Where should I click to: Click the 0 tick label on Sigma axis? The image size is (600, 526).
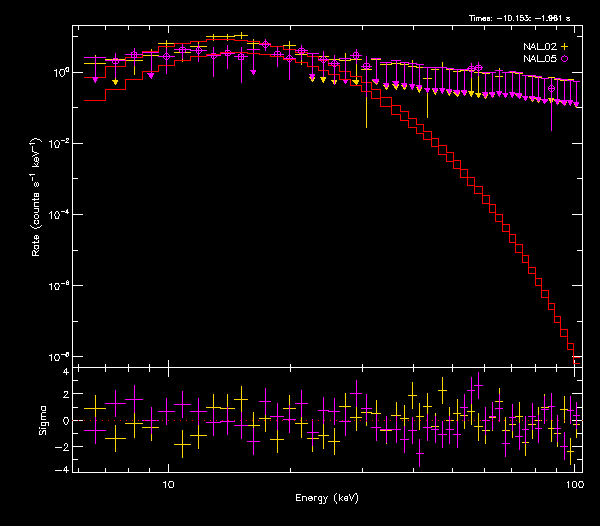click(65, 421)
